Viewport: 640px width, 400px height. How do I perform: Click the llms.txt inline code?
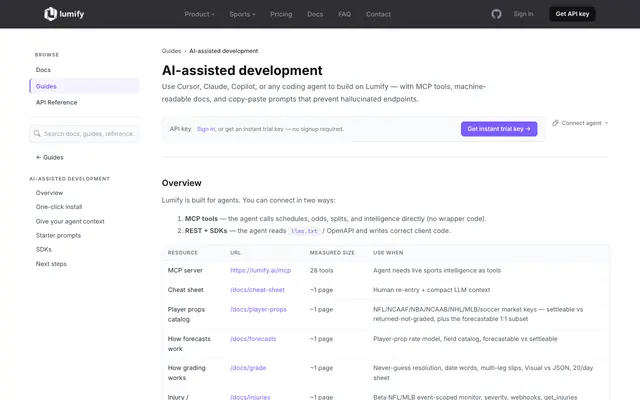pos(304,231)
